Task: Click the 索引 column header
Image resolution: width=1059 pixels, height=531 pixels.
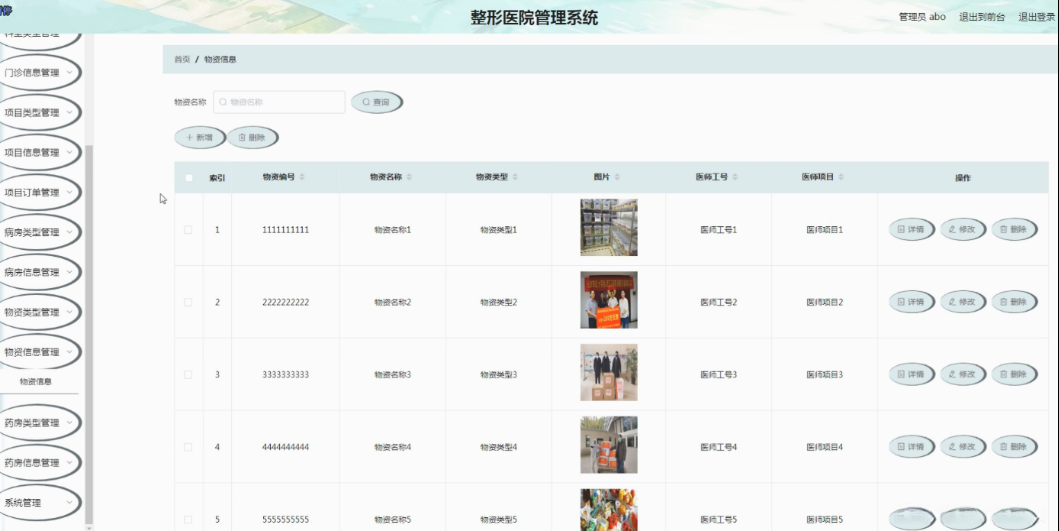Action: (217, 178)
